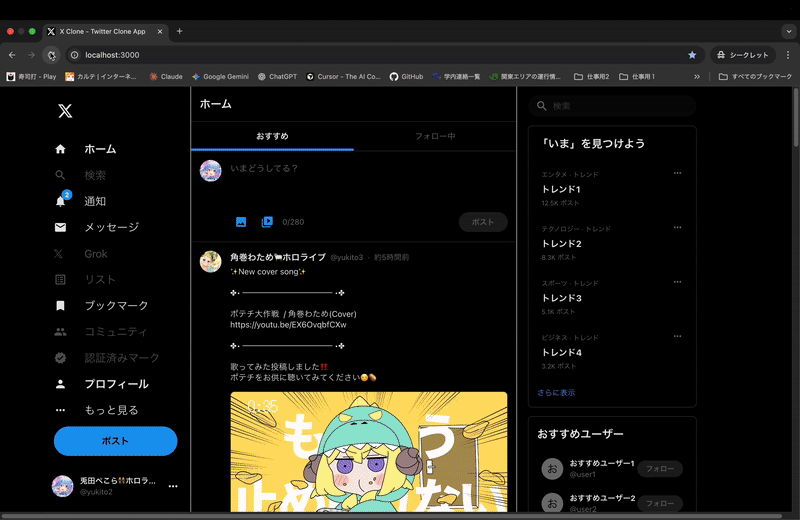Open options for トレンド3
The height and width of the screenshot is (520, 800).
tap(677, 282)
